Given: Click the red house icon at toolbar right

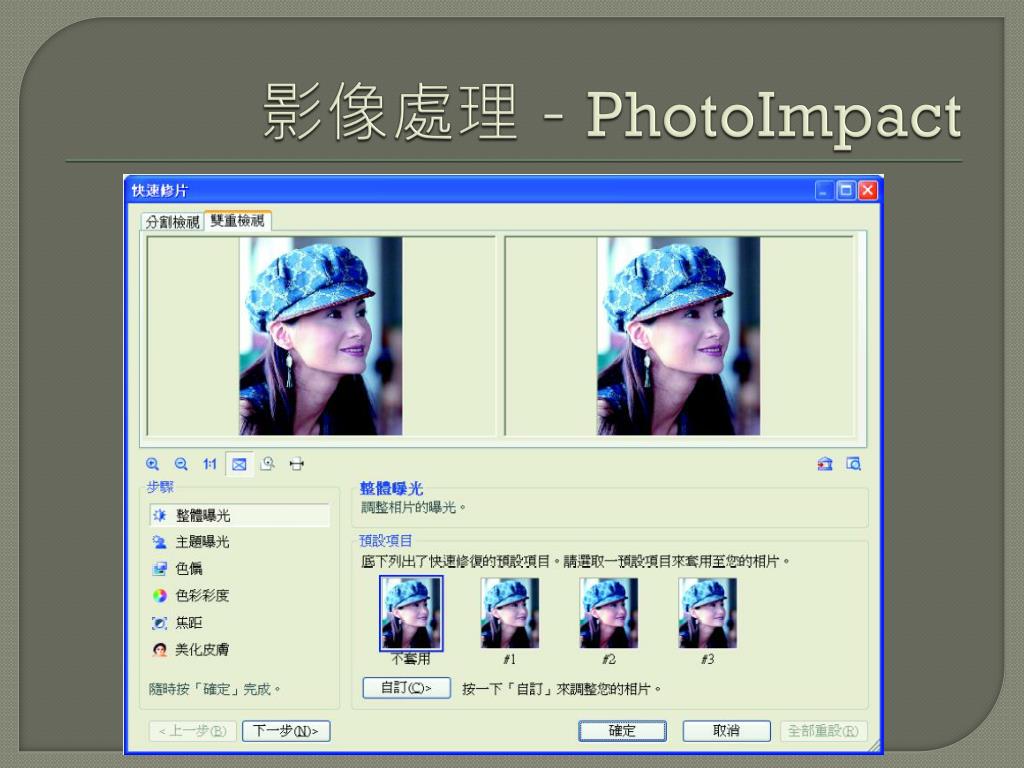Looking at the screenshot, I should coord(825,464).
